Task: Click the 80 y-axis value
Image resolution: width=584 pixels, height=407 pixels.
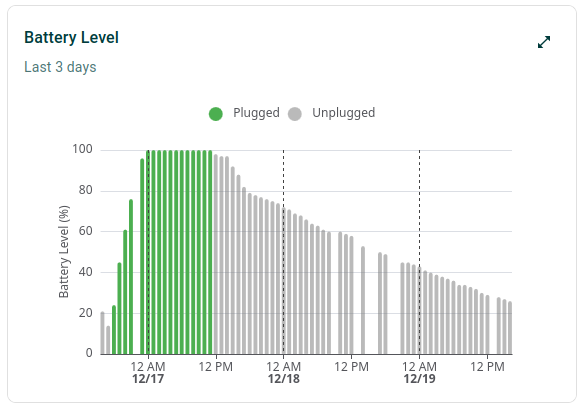Action: click(85, 190)
